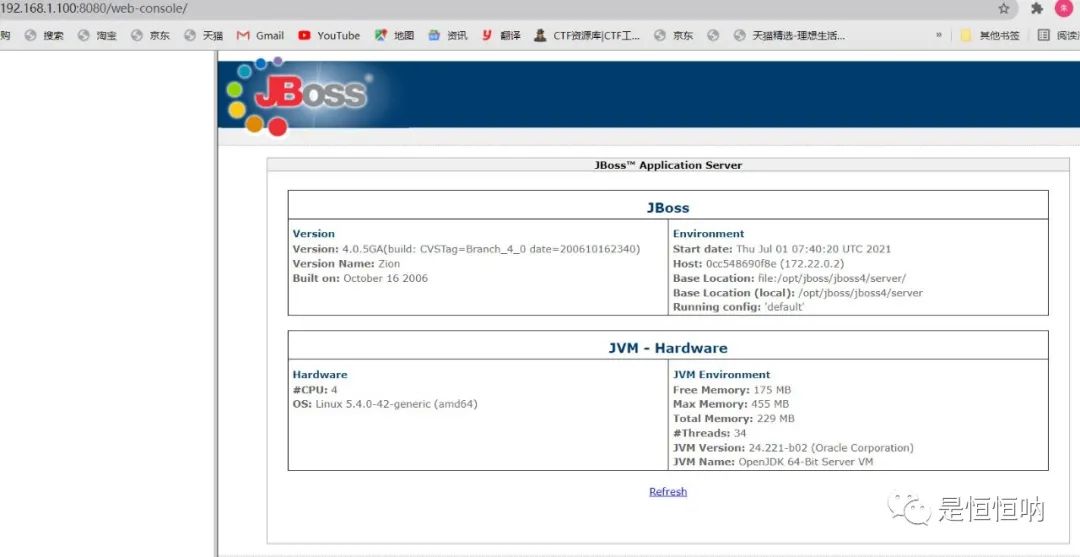The height and width of the screenshot is (557, 1080).
Task: Click the Version subheading in the JBoss table
Action: [313, 233]
